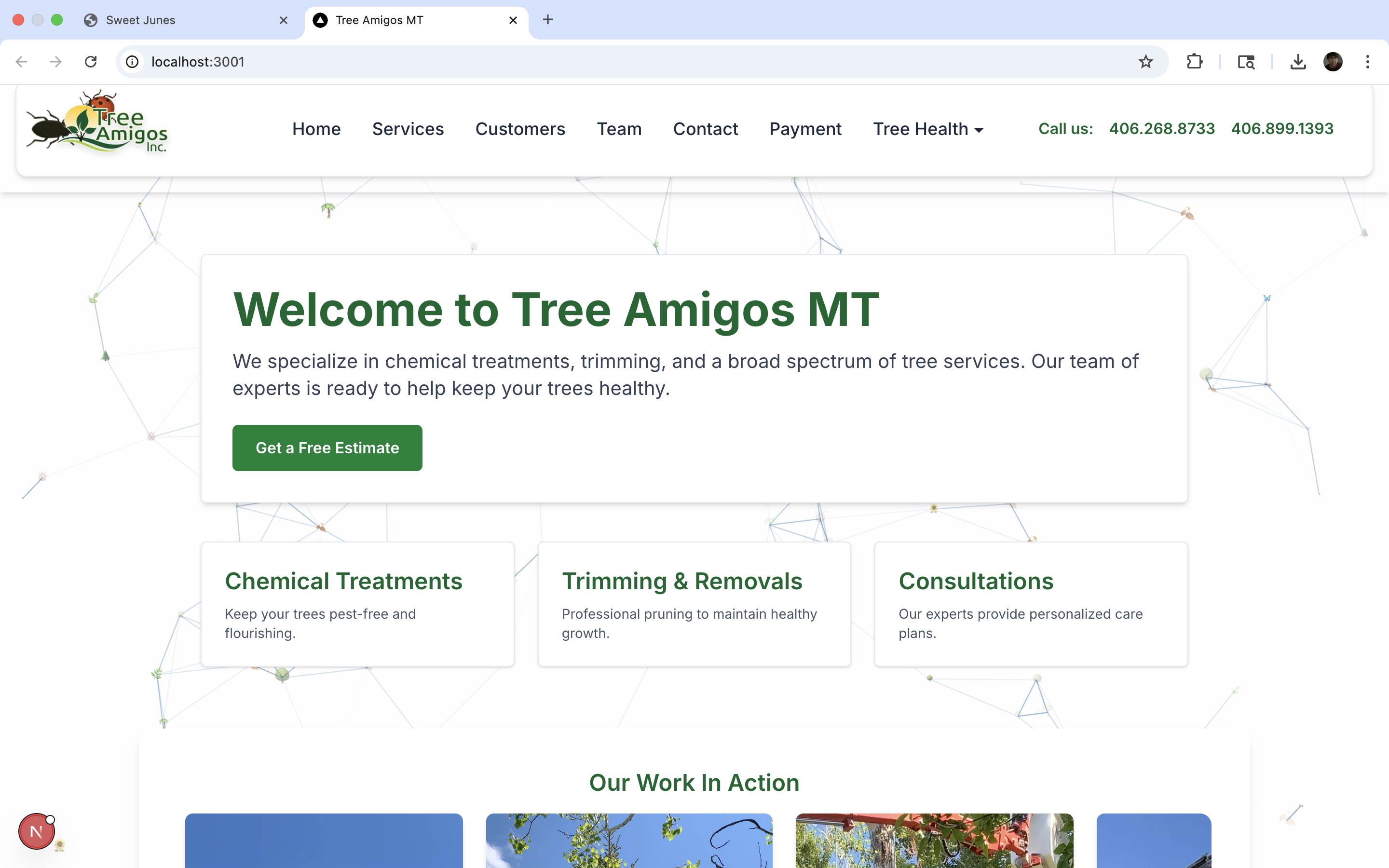Image resolution: width=1389 pixels, height=868 pixels.
Task: Open the browser extensions puzzle icon
Action: 1195,61
